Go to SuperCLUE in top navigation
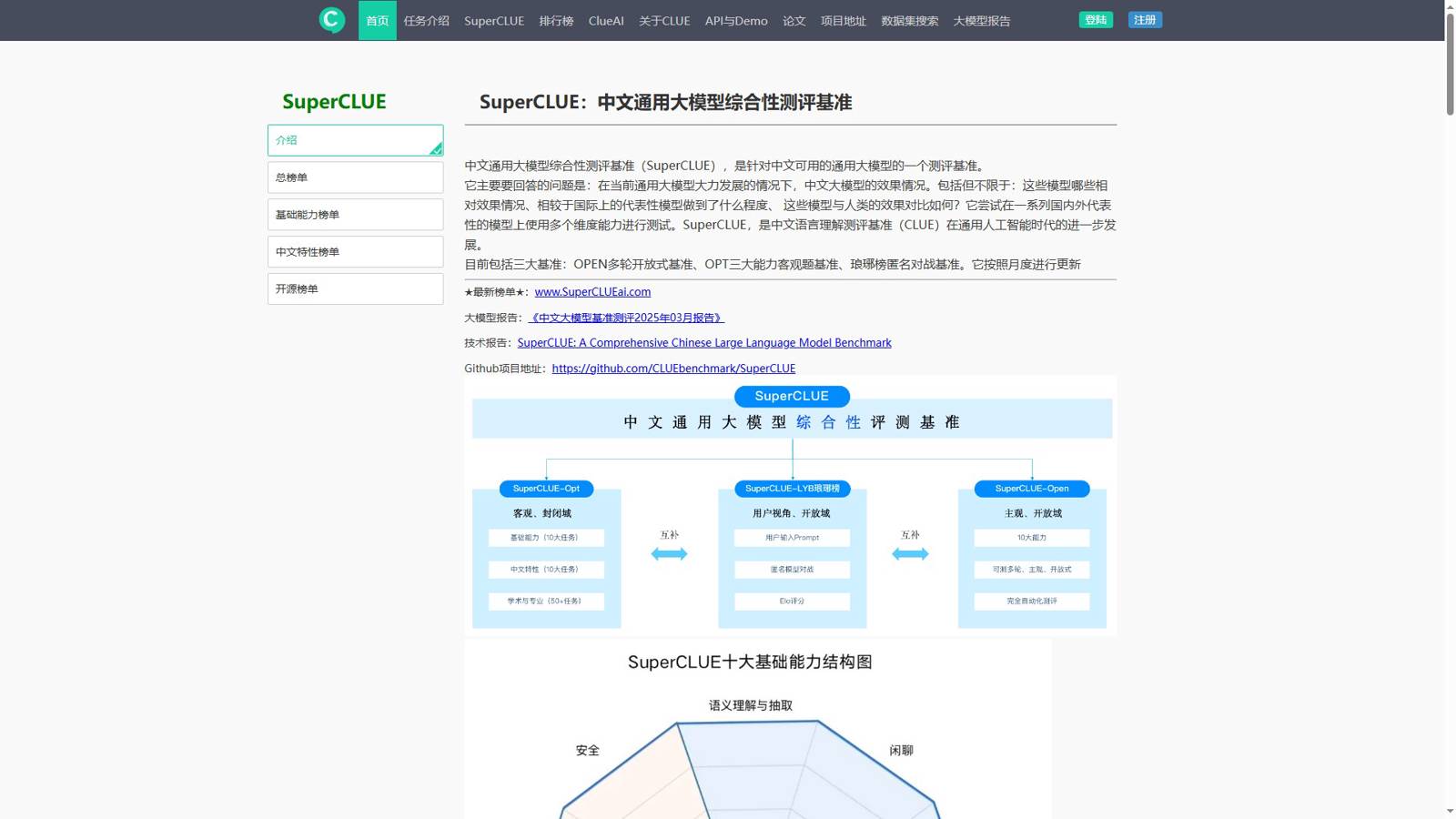Viewport: 1456px width, 819px height. [x=494, y=20]
